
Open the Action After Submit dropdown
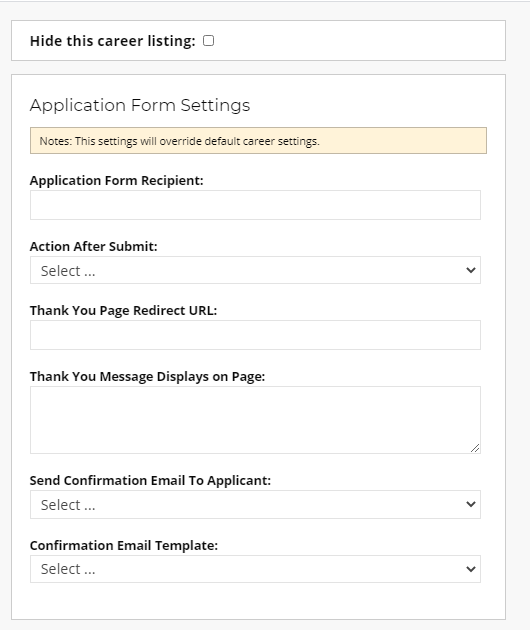pyautogui.click(x=255, y=270)
